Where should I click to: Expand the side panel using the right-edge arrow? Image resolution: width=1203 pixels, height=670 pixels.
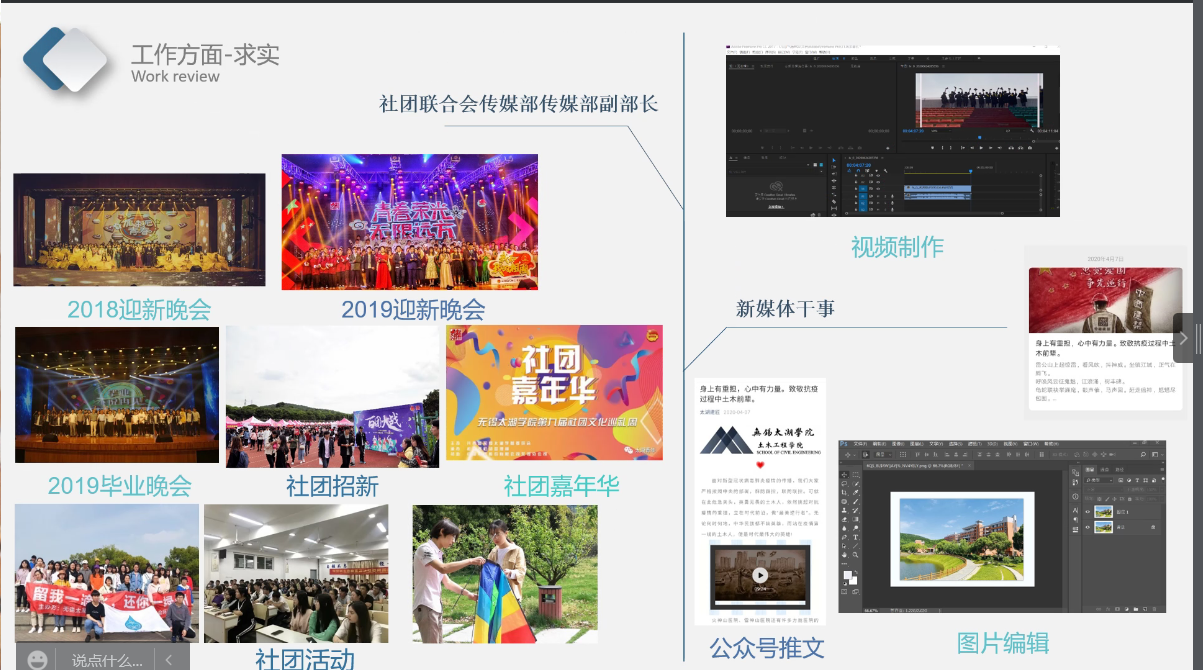click(x=1184, y=338)
